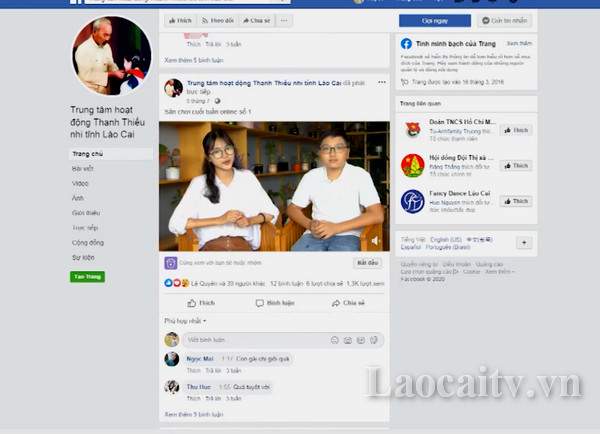Click the camera photo icon in comment box
The height and width of the screenshot is (434, 600).
point(348,340)
